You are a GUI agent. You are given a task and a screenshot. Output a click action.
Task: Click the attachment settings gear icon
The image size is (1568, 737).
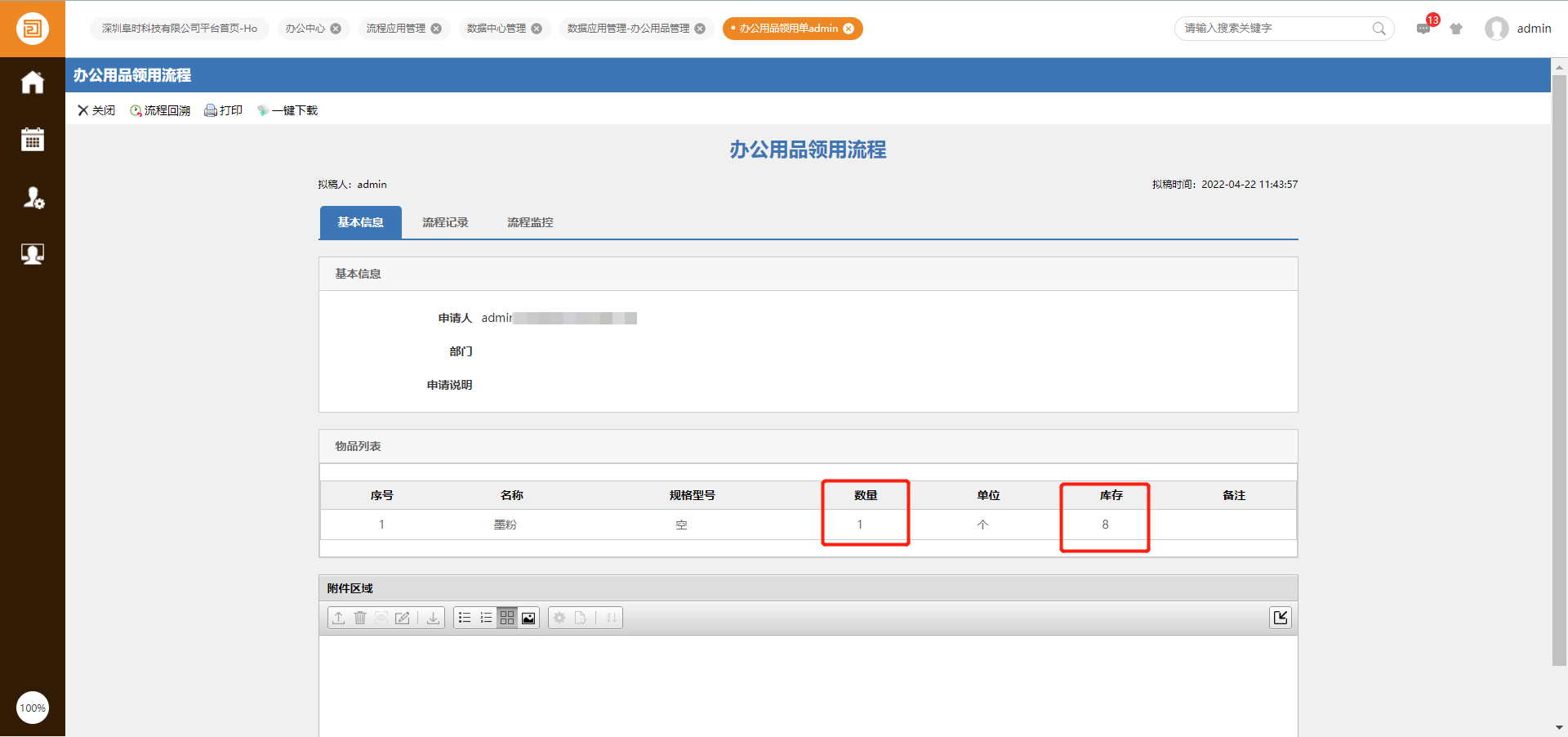(x=559, y=618)
